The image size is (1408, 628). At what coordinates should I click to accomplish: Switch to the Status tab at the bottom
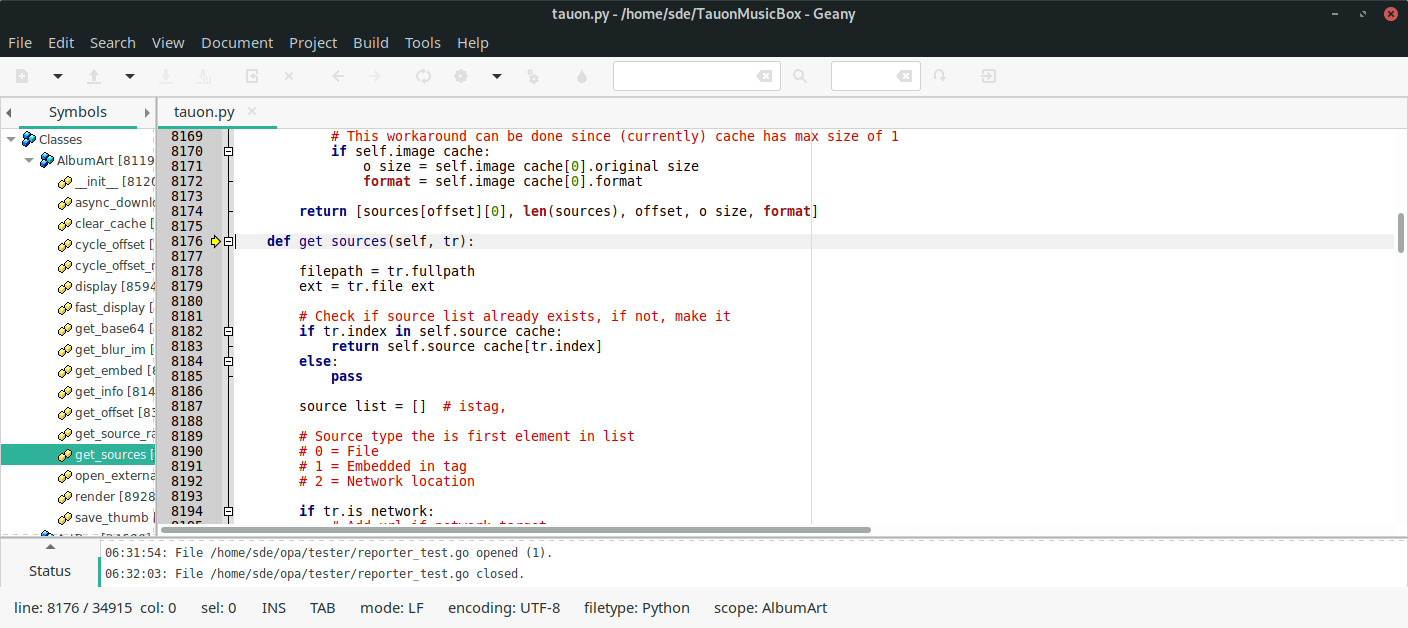tap(50, 571)
